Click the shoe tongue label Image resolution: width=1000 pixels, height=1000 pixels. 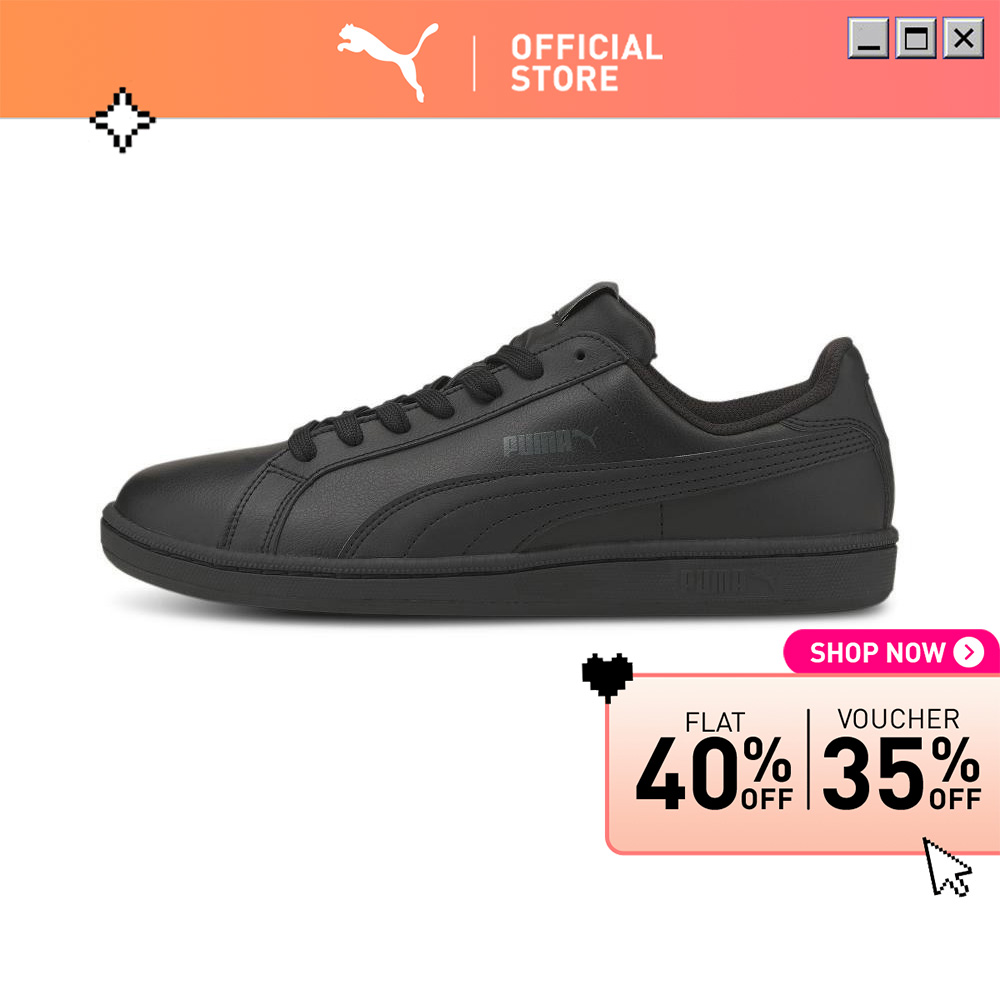pos(593,300)
